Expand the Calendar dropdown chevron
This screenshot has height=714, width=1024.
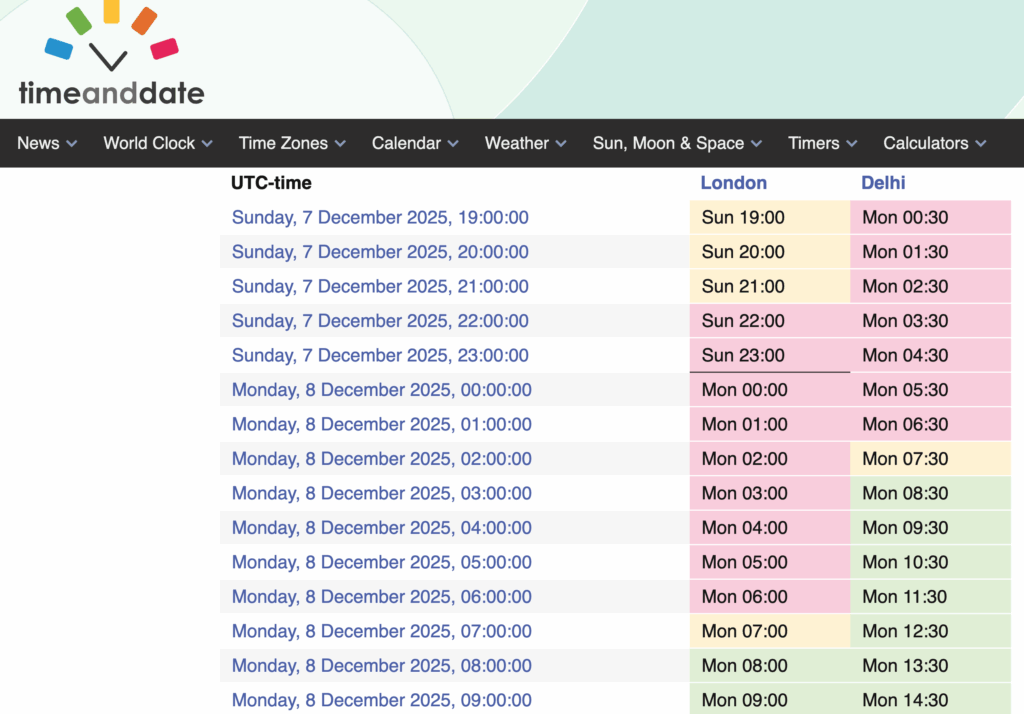453,144
